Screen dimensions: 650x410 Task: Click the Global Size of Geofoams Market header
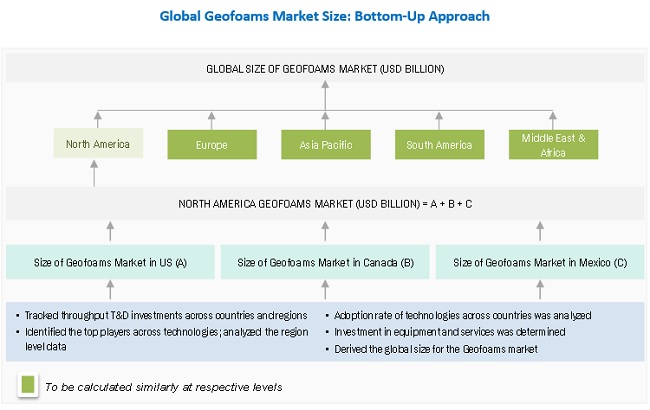tap(325, 69)
